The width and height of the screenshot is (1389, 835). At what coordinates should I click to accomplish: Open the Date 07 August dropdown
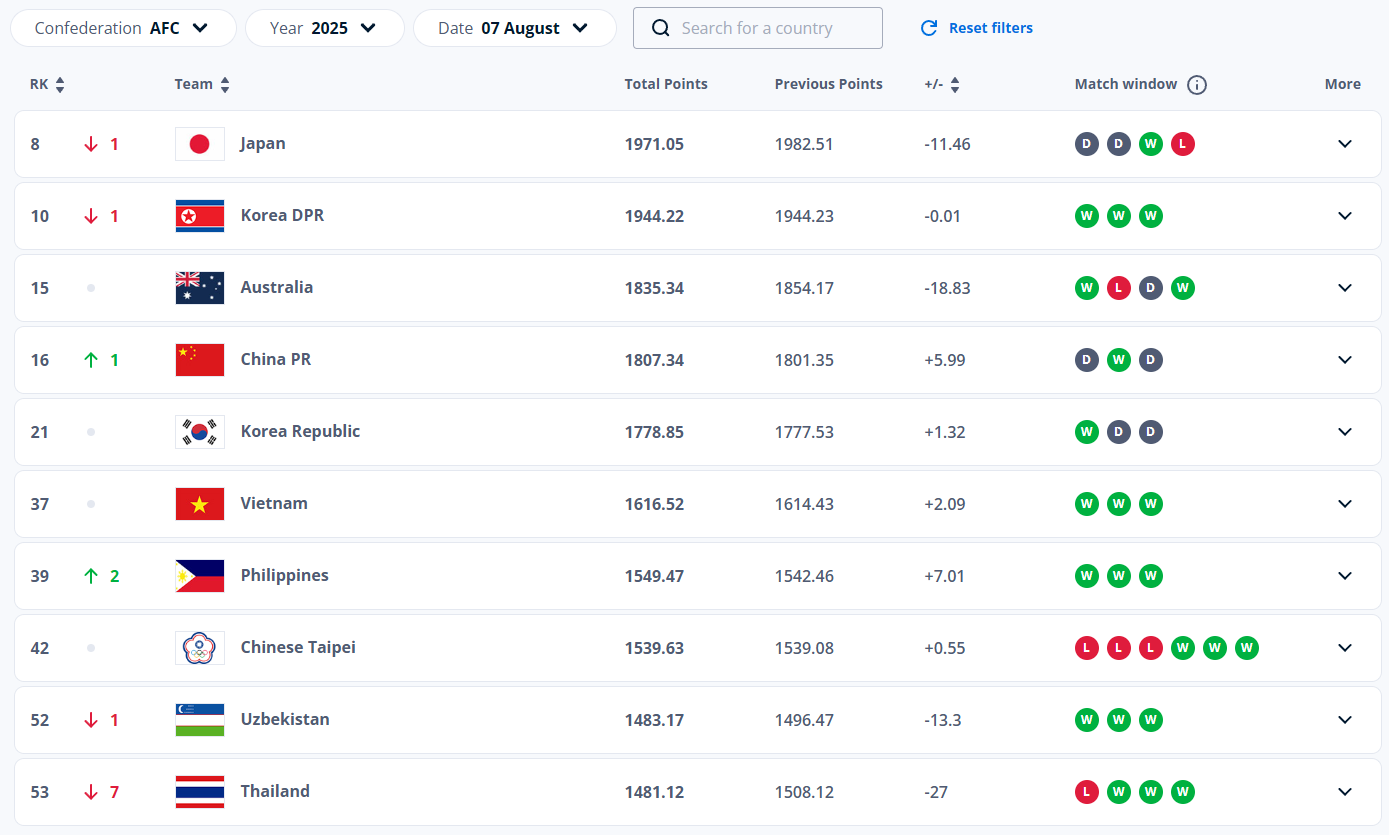tap(514, 28)
